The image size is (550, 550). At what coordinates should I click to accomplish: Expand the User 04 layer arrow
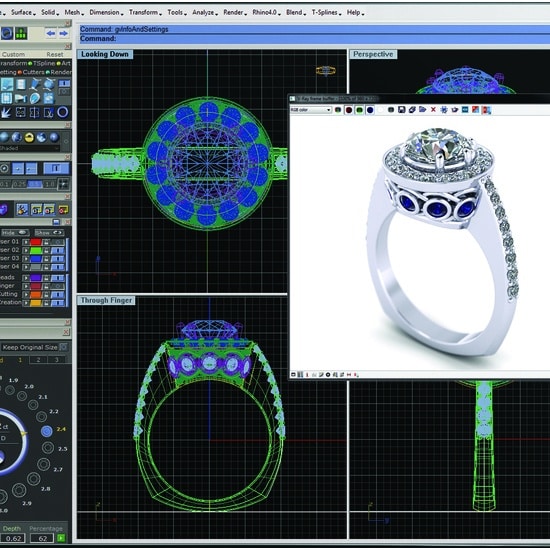(26, 267)
